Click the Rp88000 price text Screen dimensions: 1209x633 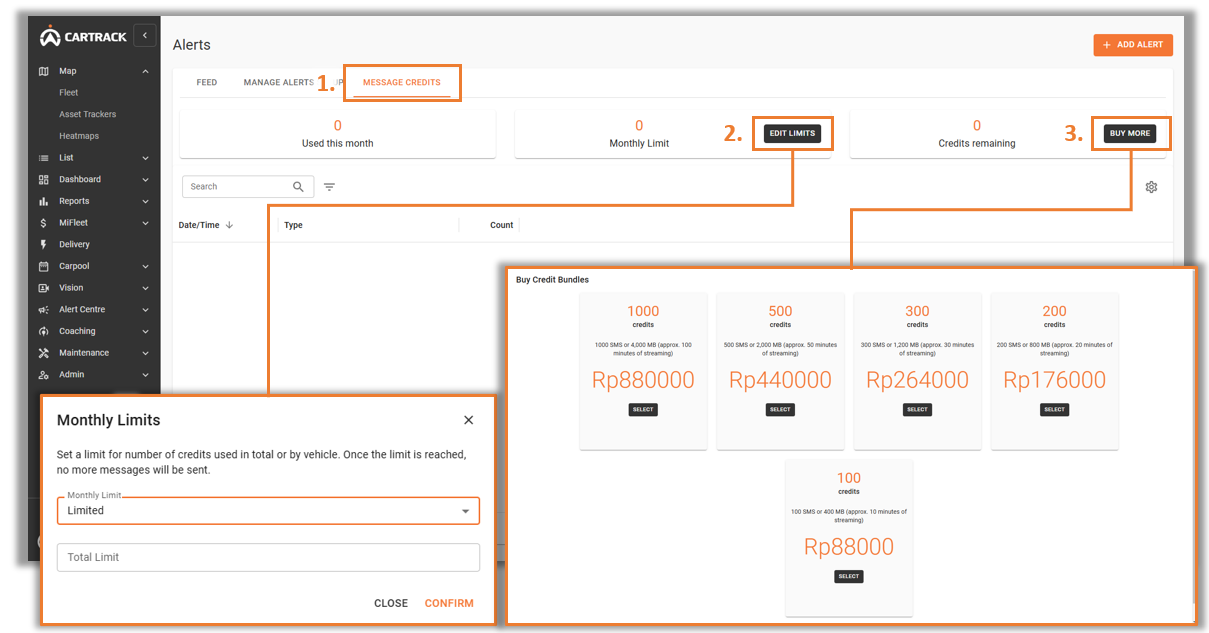pyautogui.click(x=849, y=547)
